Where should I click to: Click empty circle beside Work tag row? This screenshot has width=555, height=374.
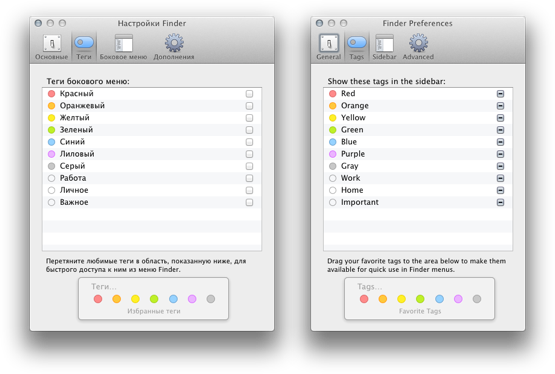point(332,178)
